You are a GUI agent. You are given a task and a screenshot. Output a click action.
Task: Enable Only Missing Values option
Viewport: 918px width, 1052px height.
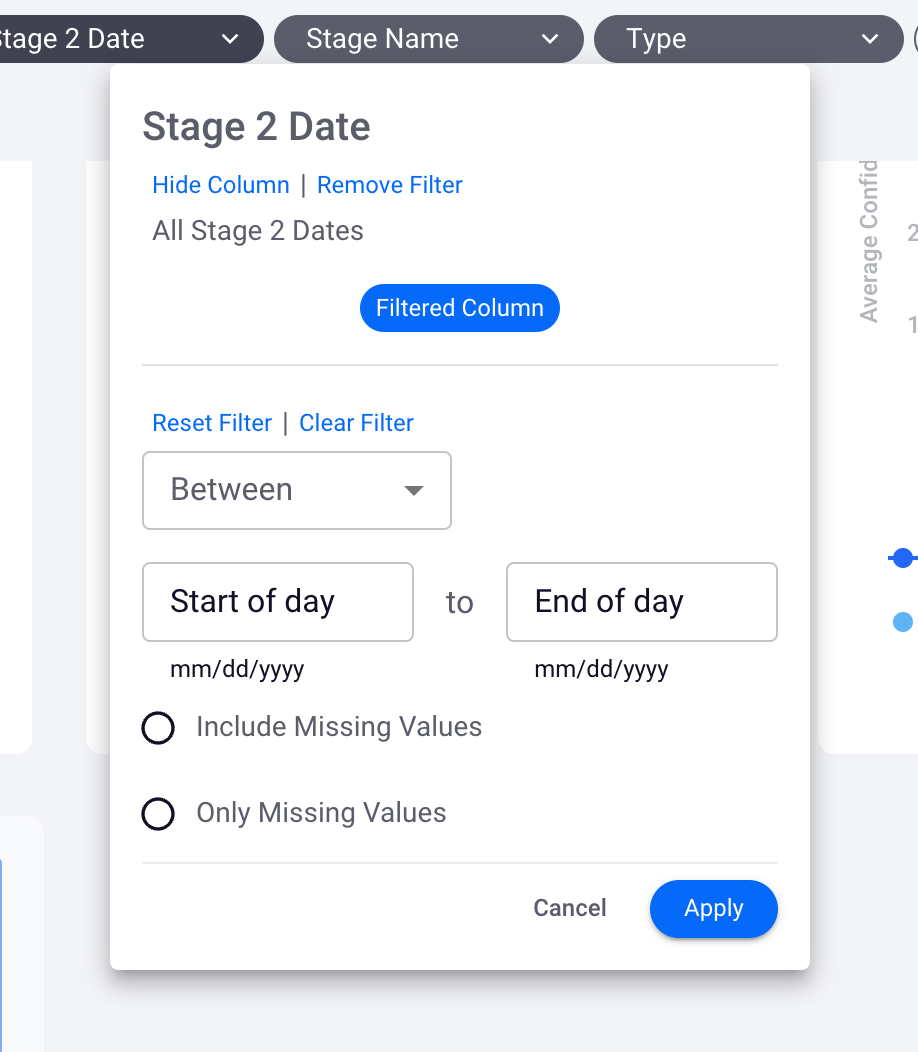(158, 814)
